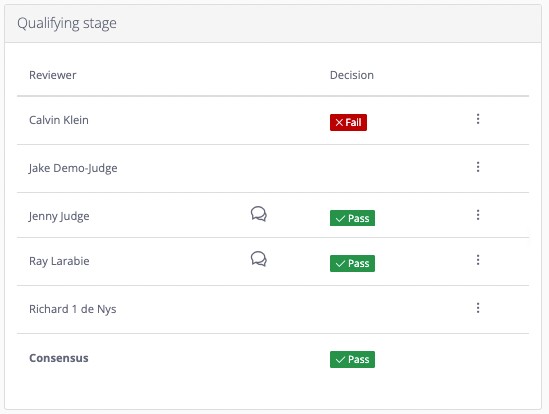This screenshot has height=414, width=549.
Task: Select reviewer name Jake Demo-Judge
Action: coord(73,168)
